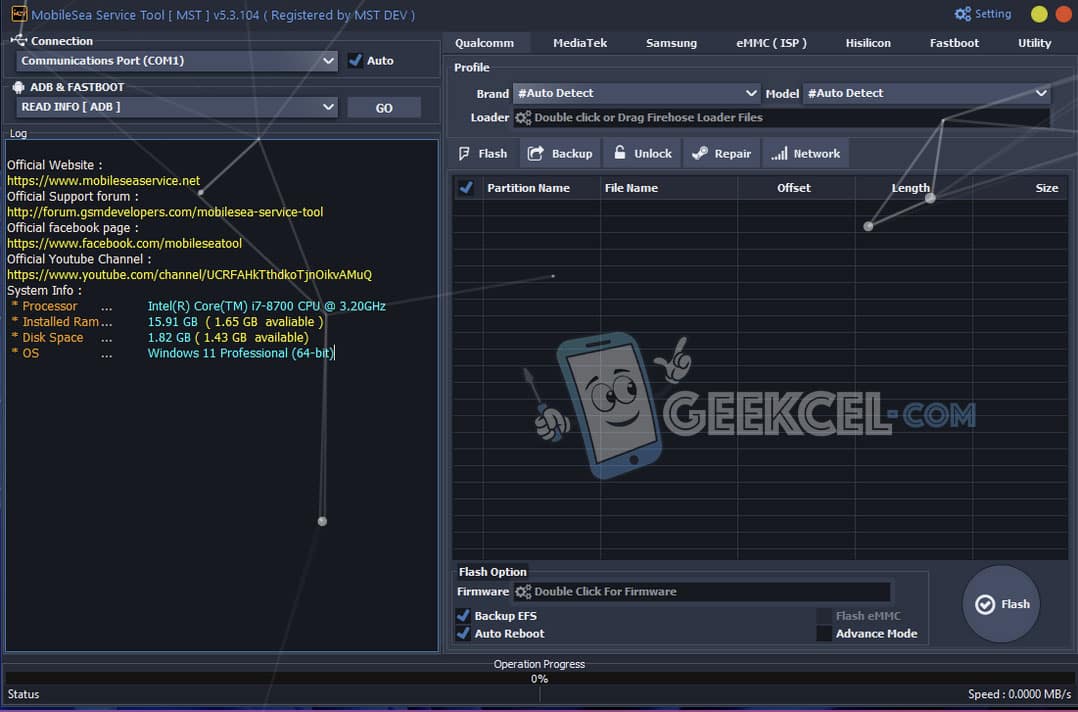Viewport: 1078px width, 712px height.
Task: Click the USB Connection icon
Action: click(19, 41)
